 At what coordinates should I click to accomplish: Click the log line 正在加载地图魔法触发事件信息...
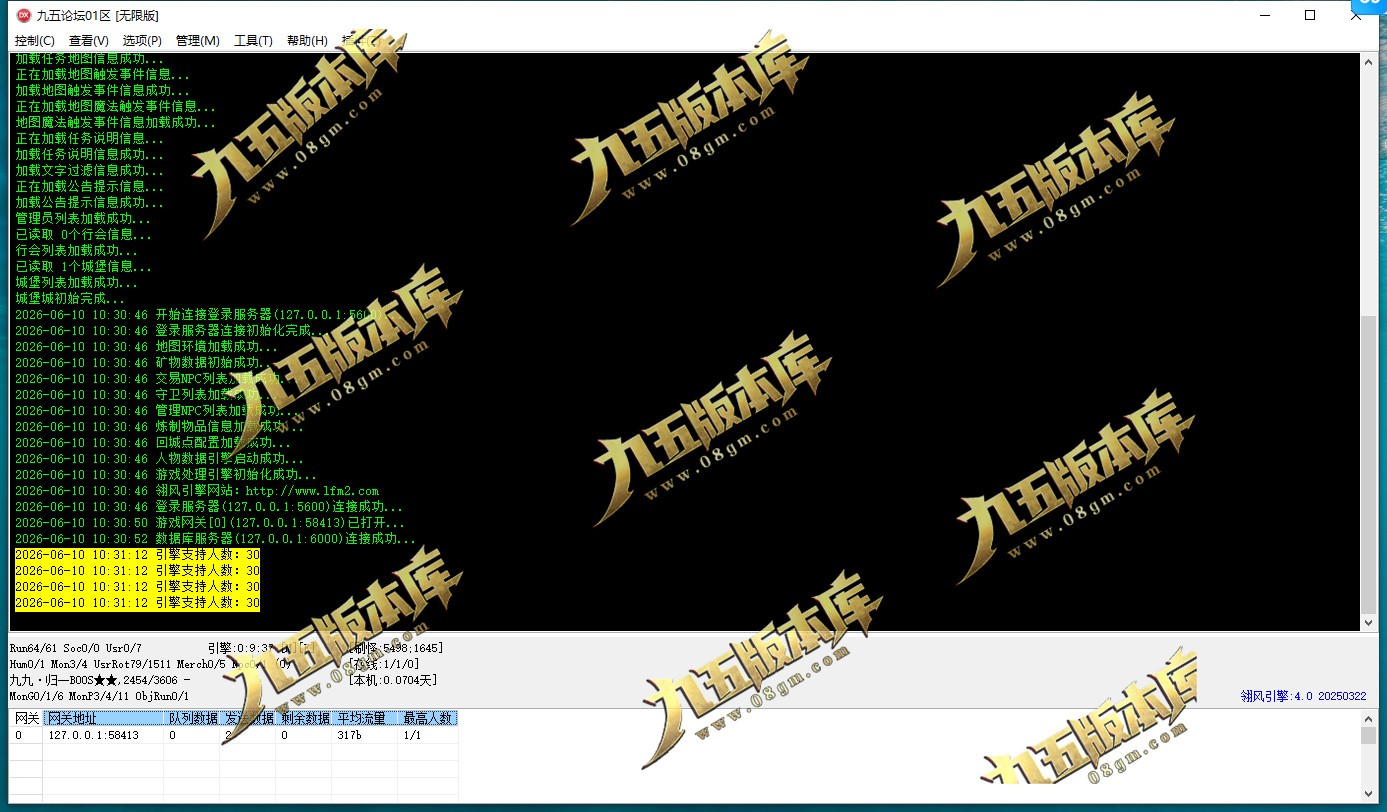(115, 106)
